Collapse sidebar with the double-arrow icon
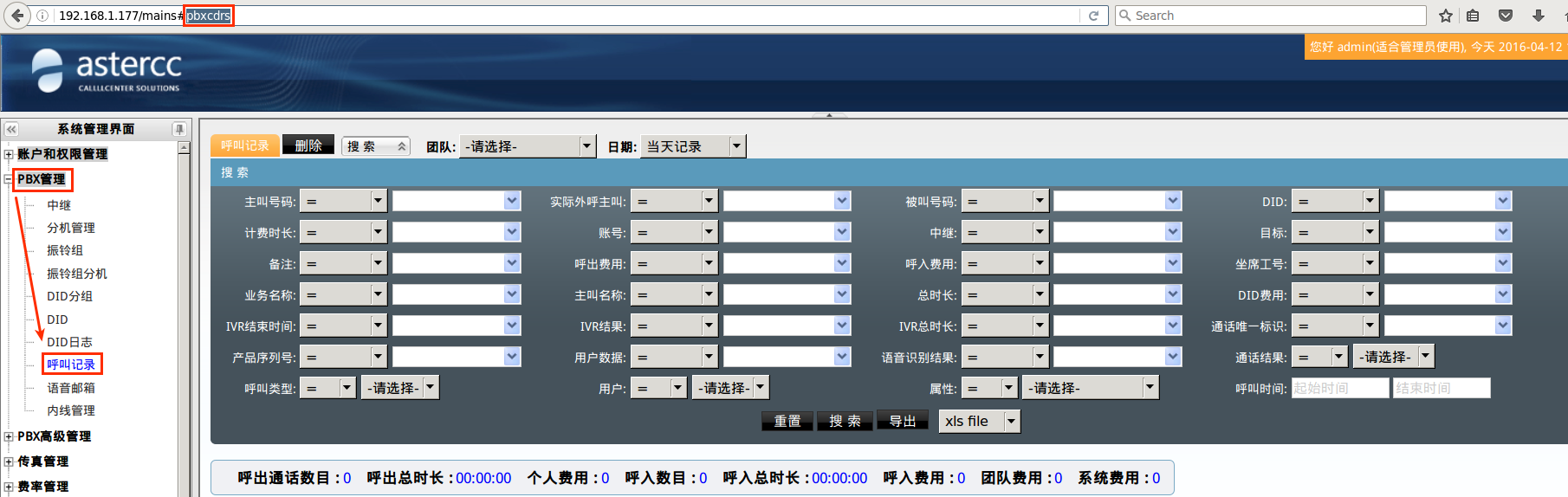The image size is (1568, 497). tap(11, 129)
